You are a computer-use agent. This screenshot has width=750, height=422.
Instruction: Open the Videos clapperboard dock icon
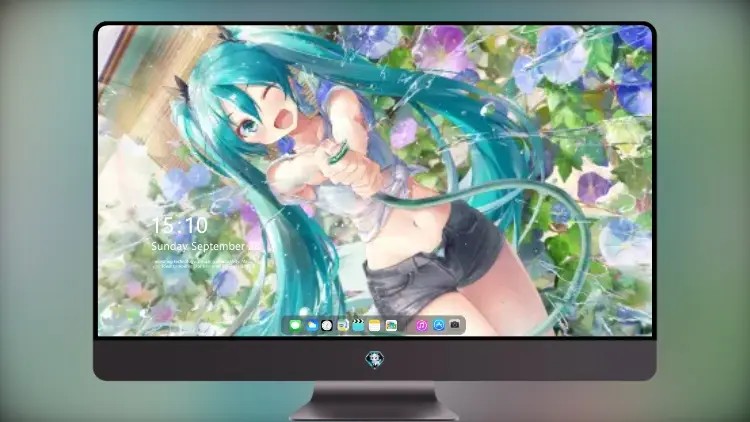pos(359,326)
